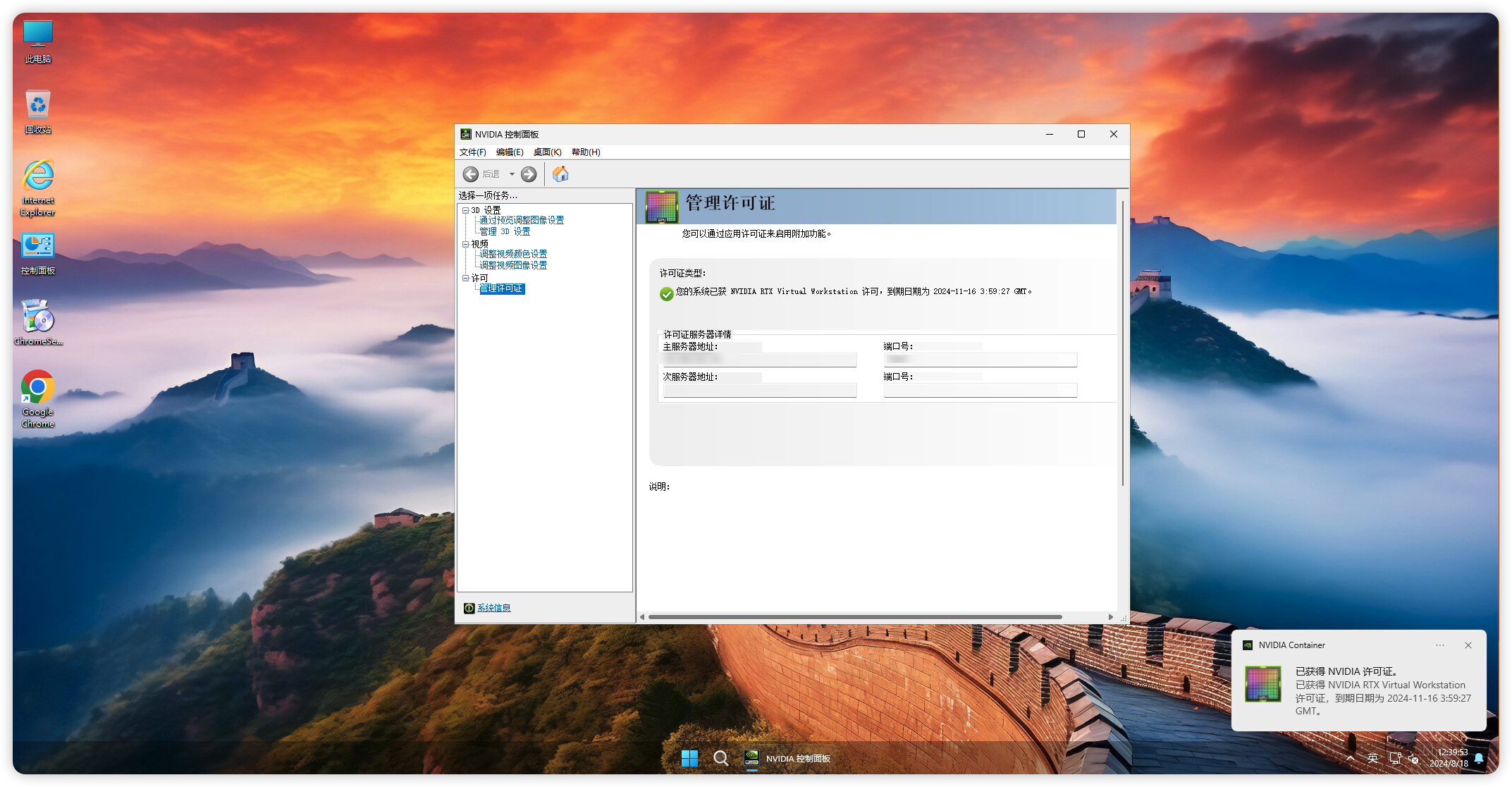This screenshot has height=787, width=1512.
Task: Open the 文件(F) menu
Action: click(473, 152)
